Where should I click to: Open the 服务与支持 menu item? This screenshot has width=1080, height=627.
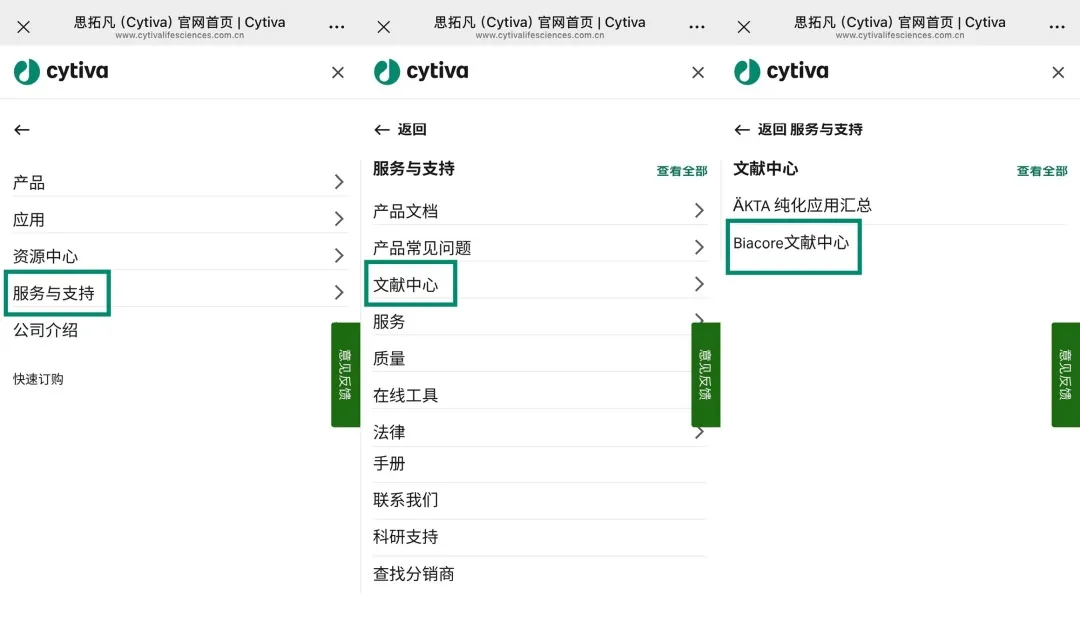[55, 293]
